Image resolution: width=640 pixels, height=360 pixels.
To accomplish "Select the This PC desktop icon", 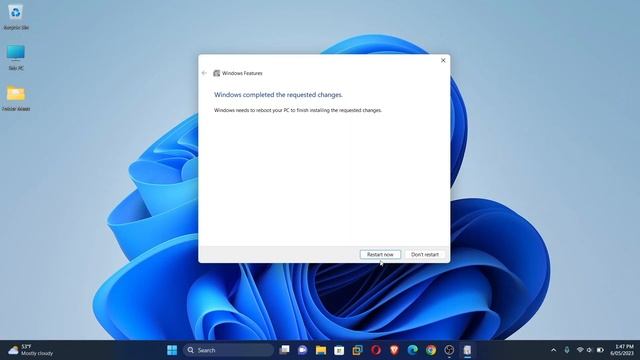I will (x=16, y=58).
